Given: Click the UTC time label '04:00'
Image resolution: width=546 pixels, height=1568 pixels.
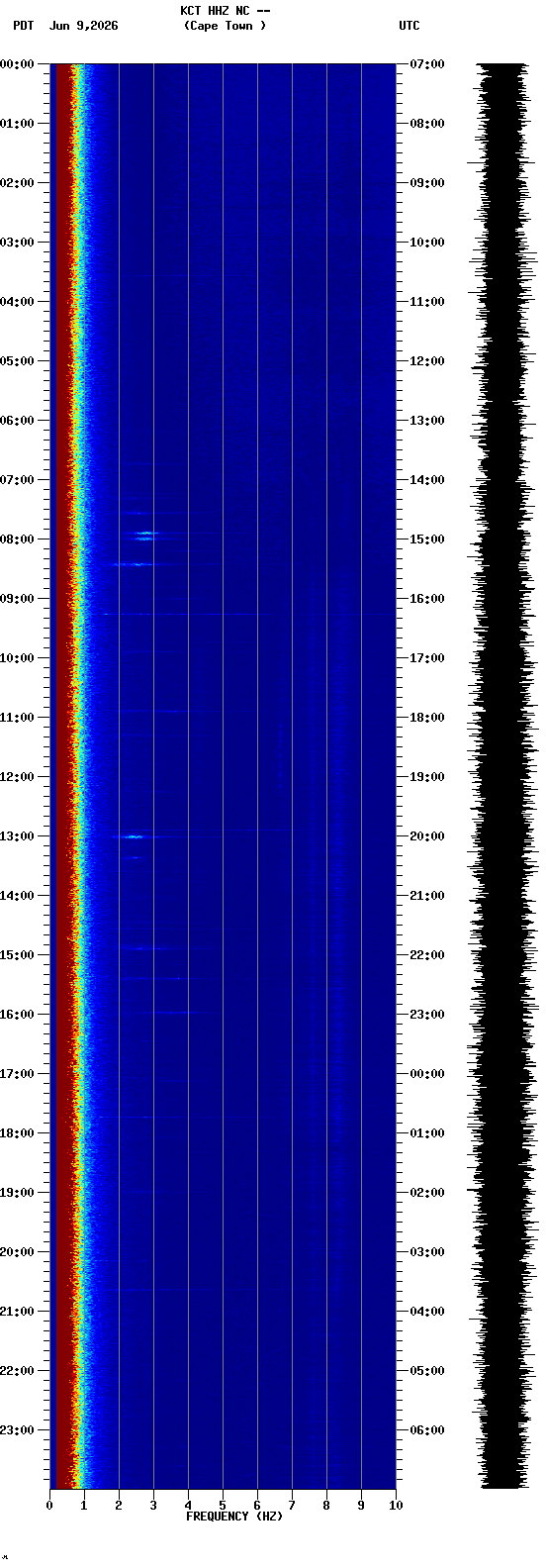Looking at the screenshot, I should pos(427,1312).
